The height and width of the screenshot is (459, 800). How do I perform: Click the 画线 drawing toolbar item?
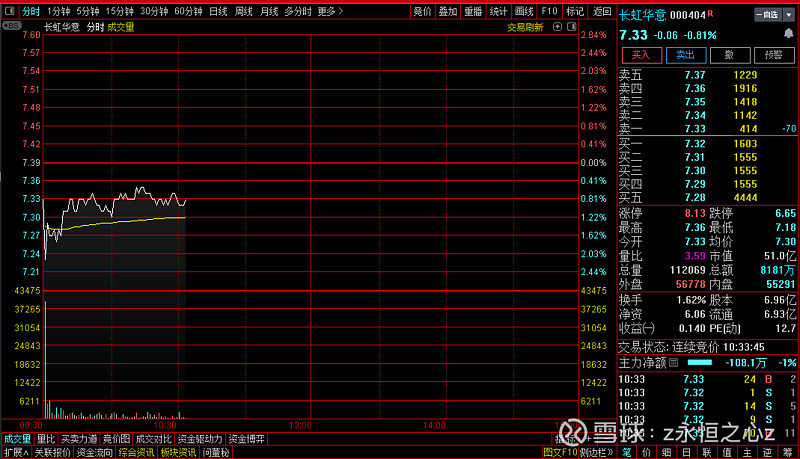(x=524, y=11)
